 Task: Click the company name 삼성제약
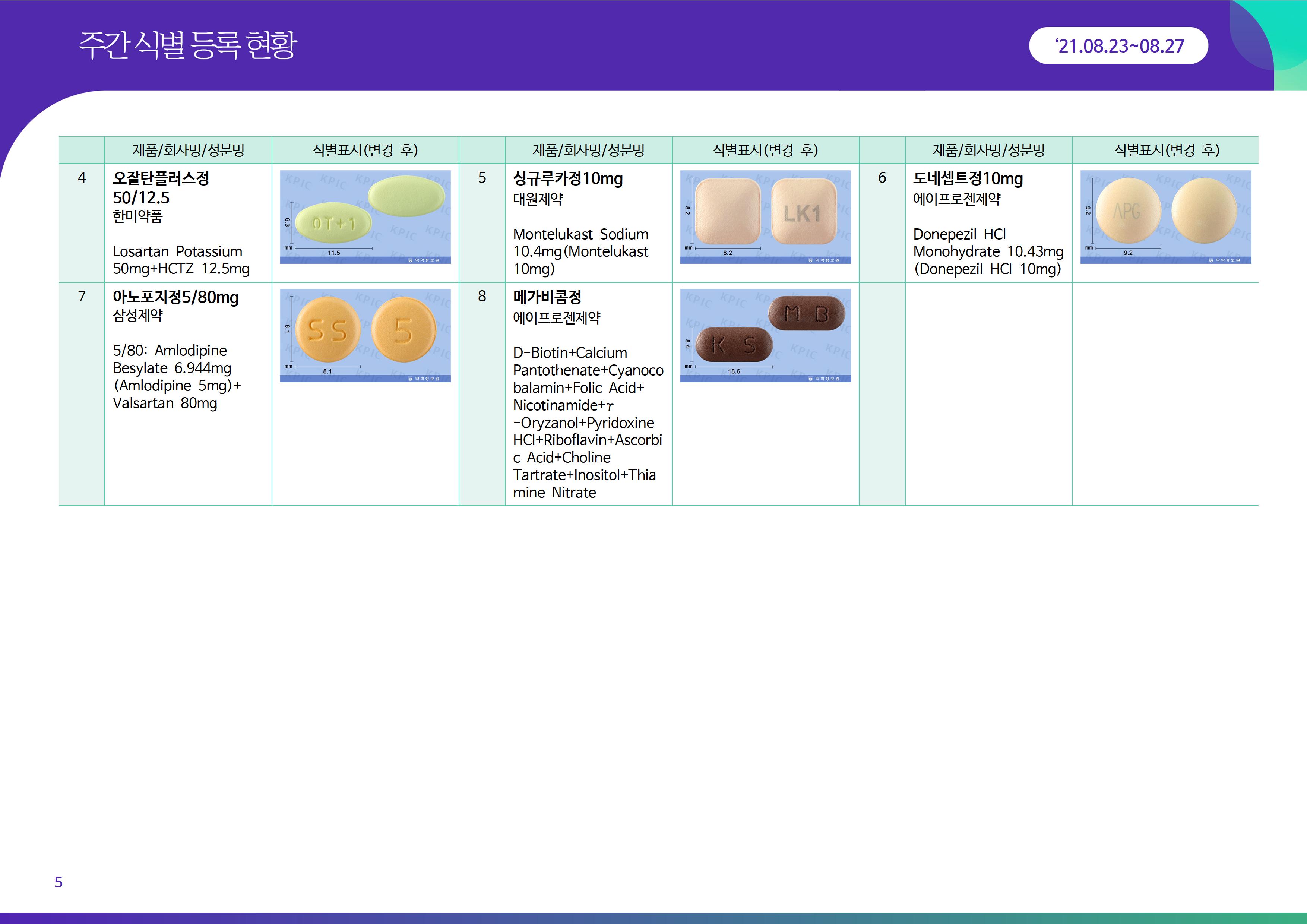coord(137,316)
